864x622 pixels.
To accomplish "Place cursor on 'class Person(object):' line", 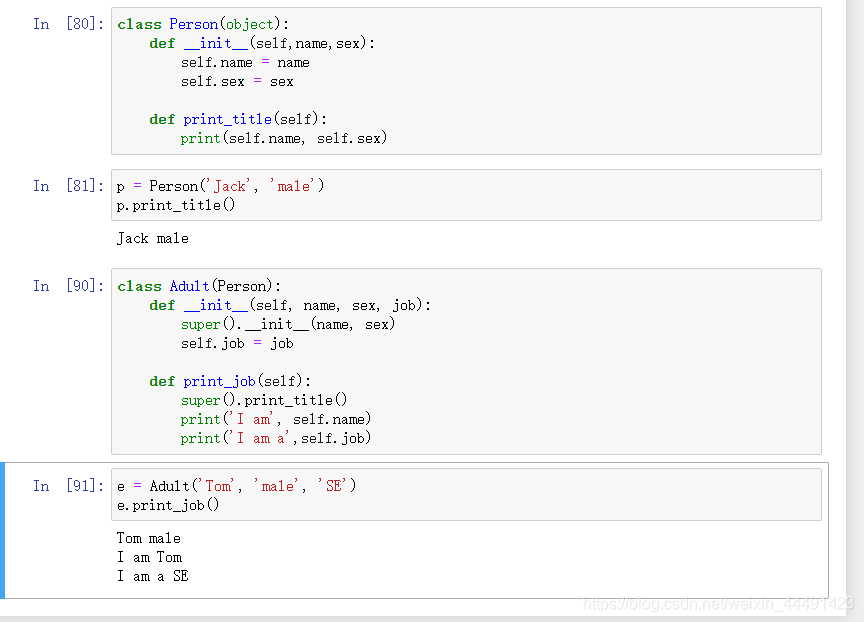I will coord(203,24).
